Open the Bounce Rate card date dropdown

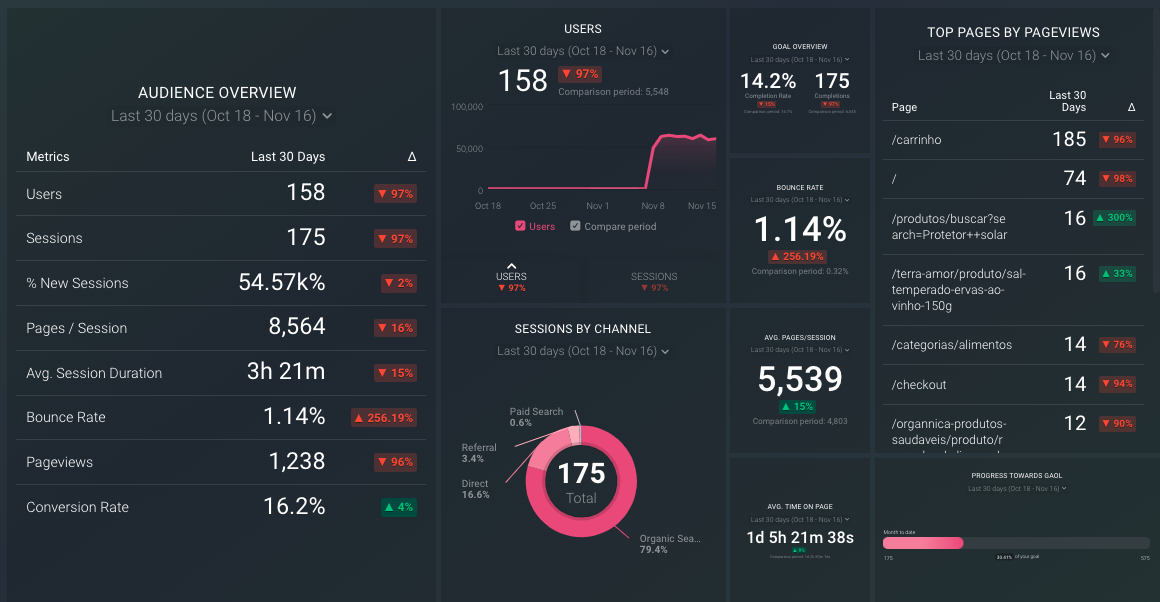tap(800, 200)
